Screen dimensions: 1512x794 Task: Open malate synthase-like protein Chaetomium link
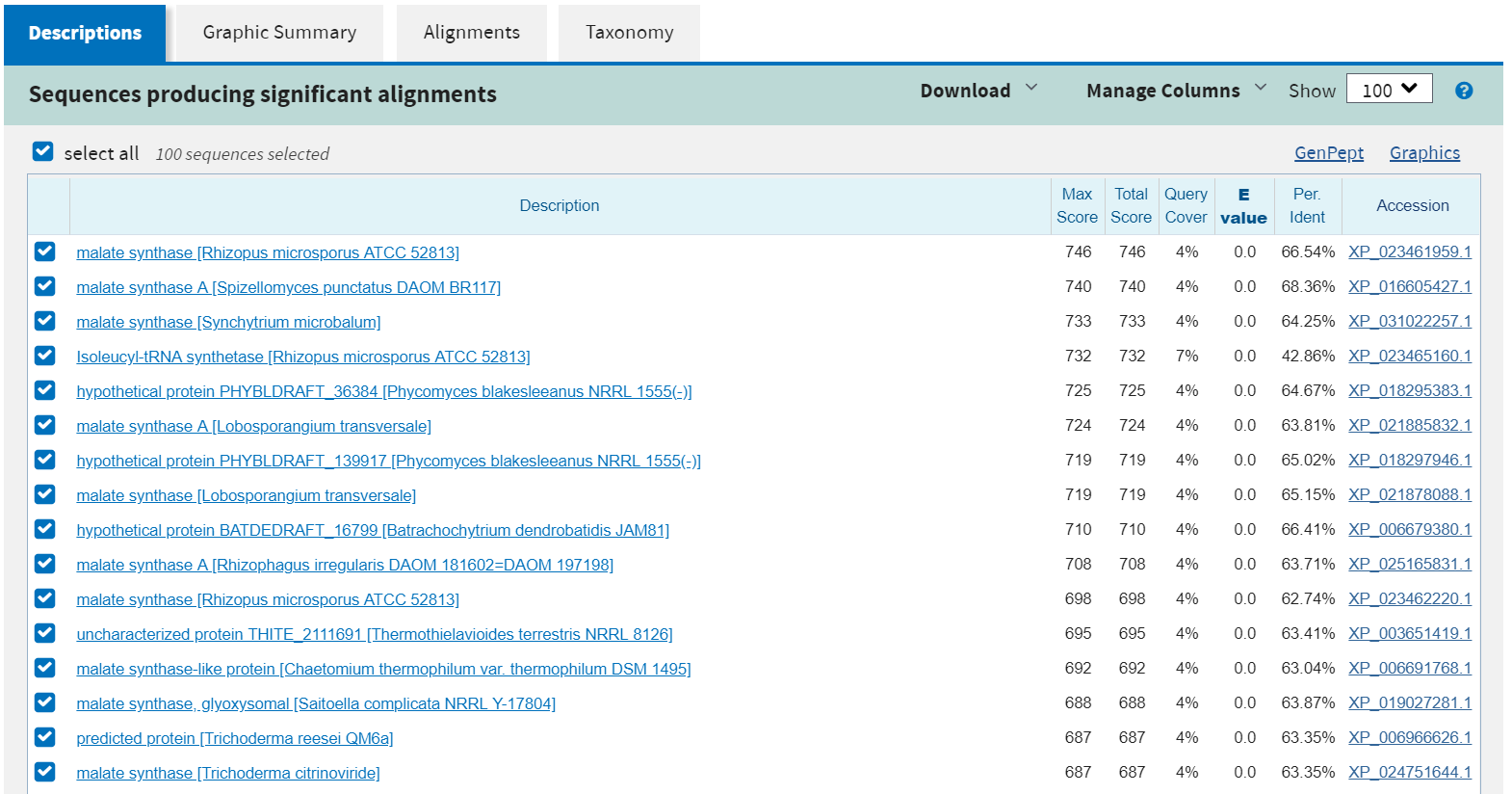click(x=383, y=669)
